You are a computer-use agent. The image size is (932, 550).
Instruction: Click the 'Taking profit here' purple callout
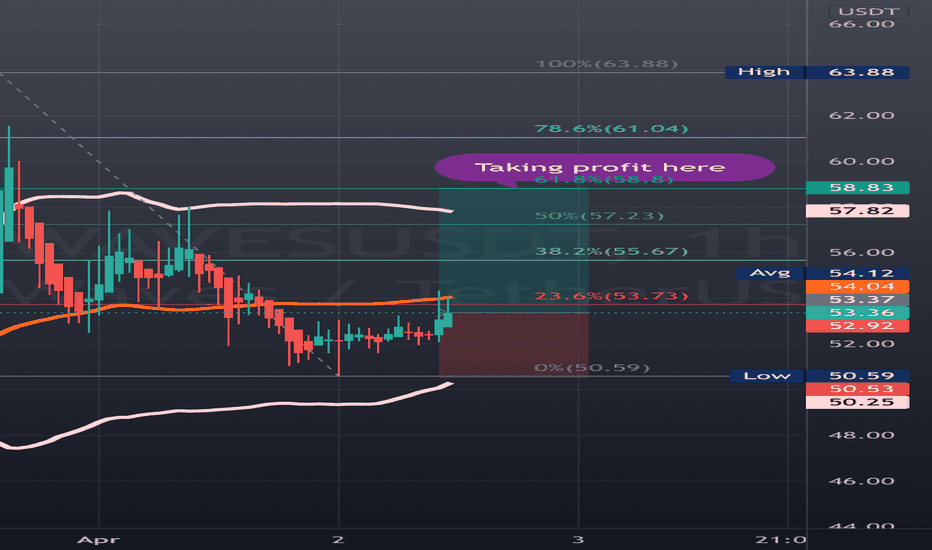[604, 167]
